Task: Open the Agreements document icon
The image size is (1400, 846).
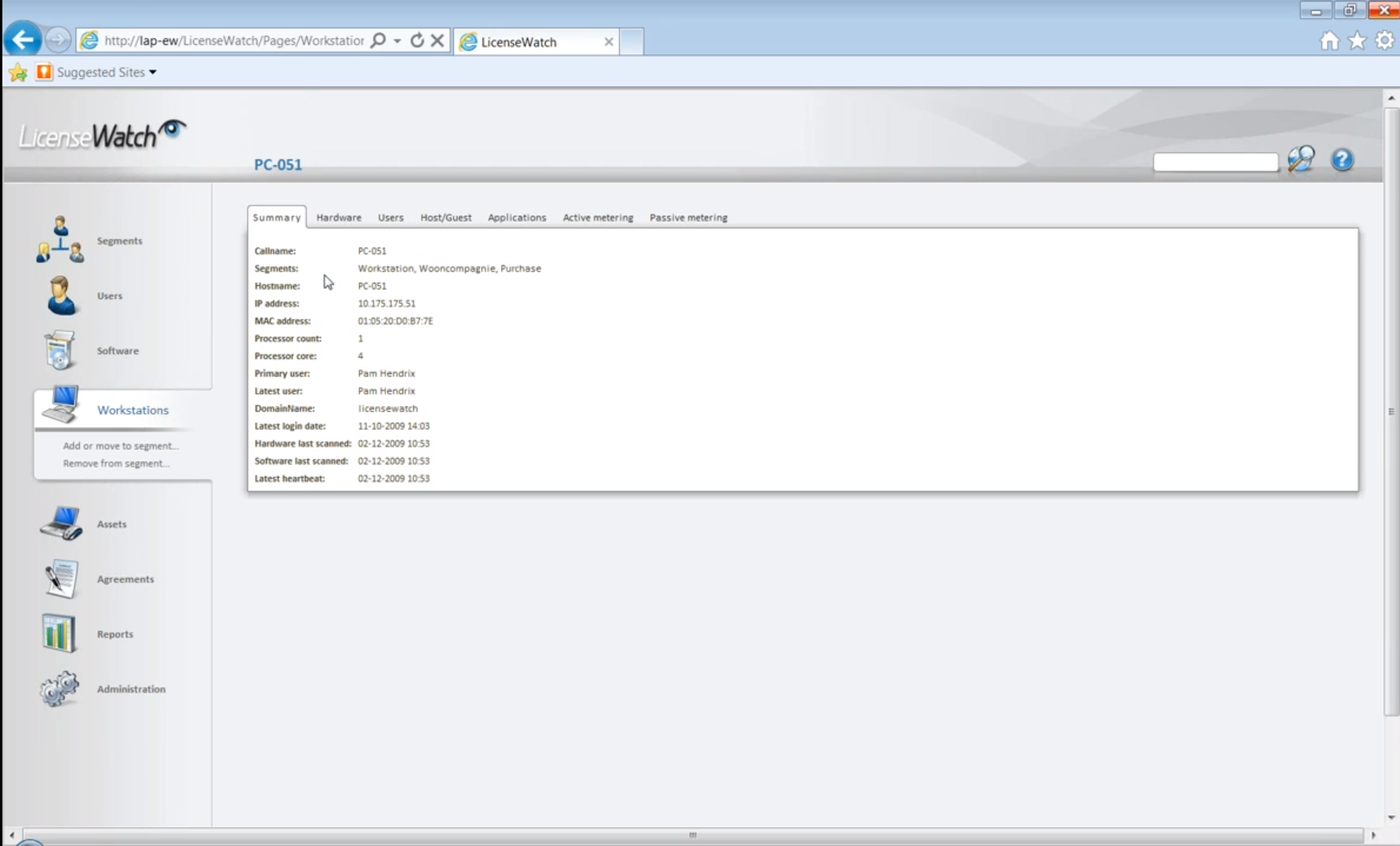Action: point(60,579)
